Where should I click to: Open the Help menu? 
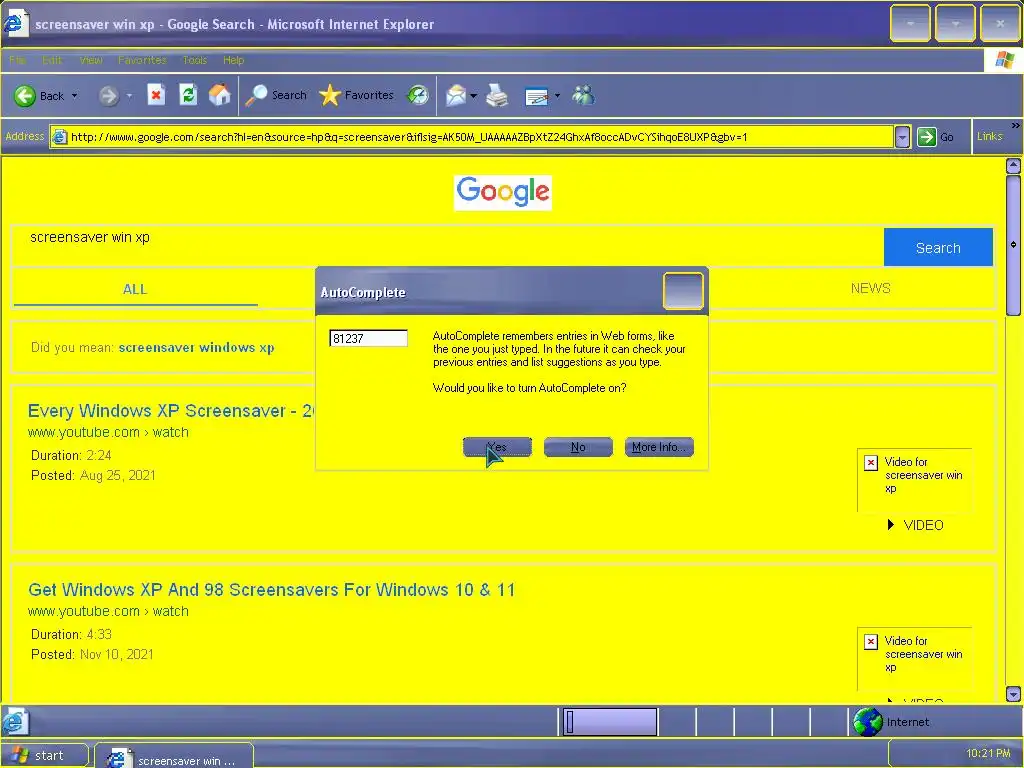point(233,60)
